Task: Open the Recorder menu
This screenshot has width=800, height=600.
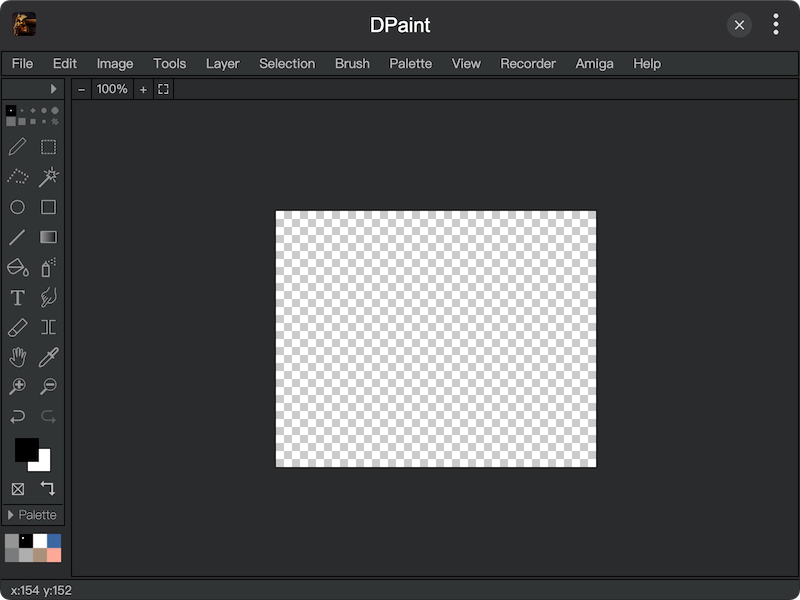Action: 528,64
